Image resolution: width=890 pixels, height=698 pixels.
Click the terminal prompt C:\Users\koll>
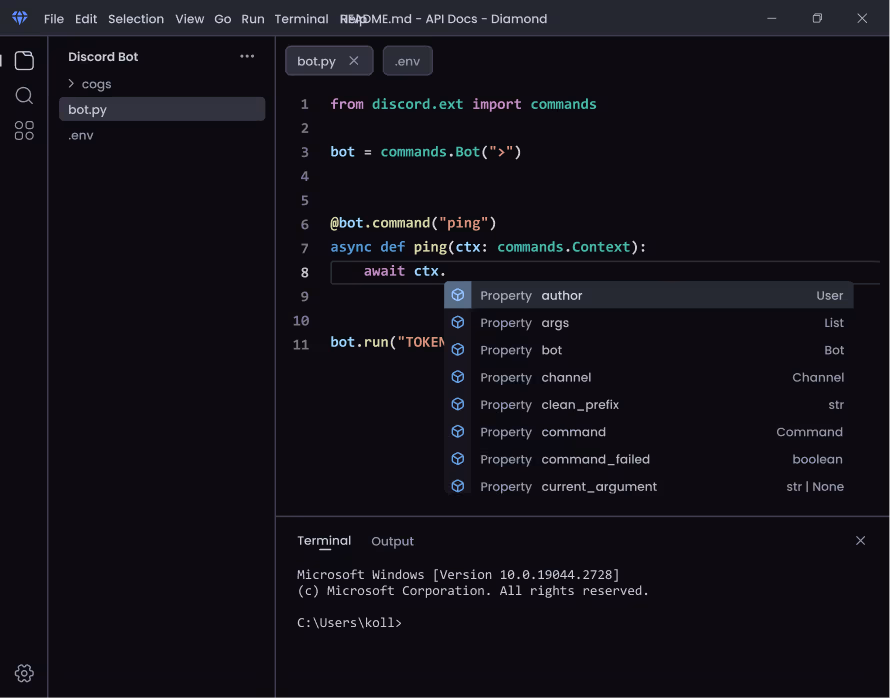[349, 623]
